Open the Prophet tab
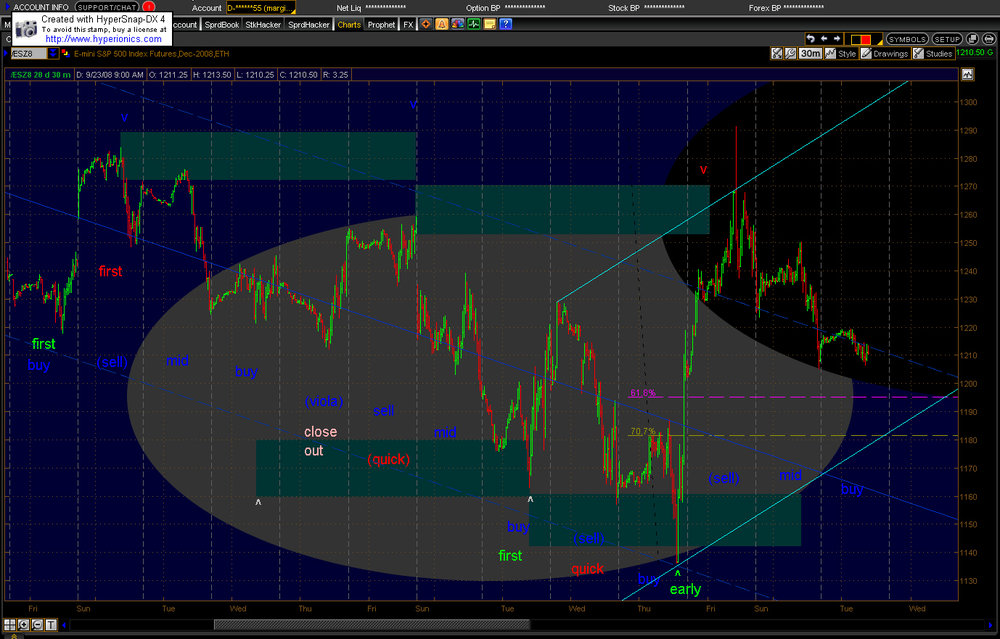 coord(381,25)
